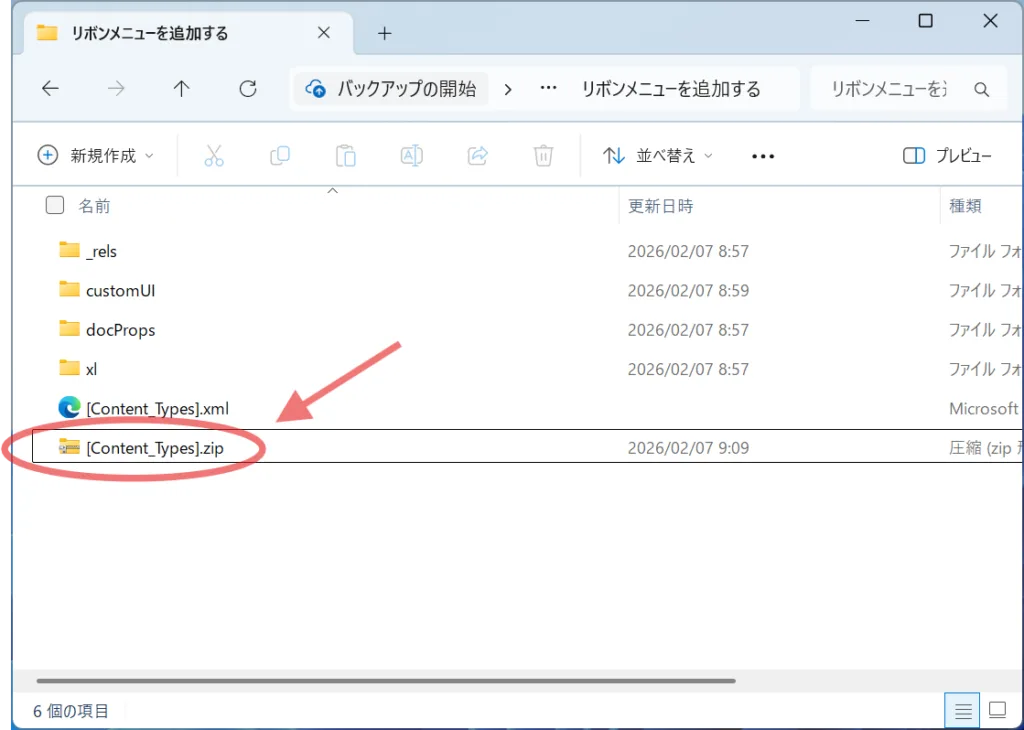Select the Cut tool icon

[213, 156]
